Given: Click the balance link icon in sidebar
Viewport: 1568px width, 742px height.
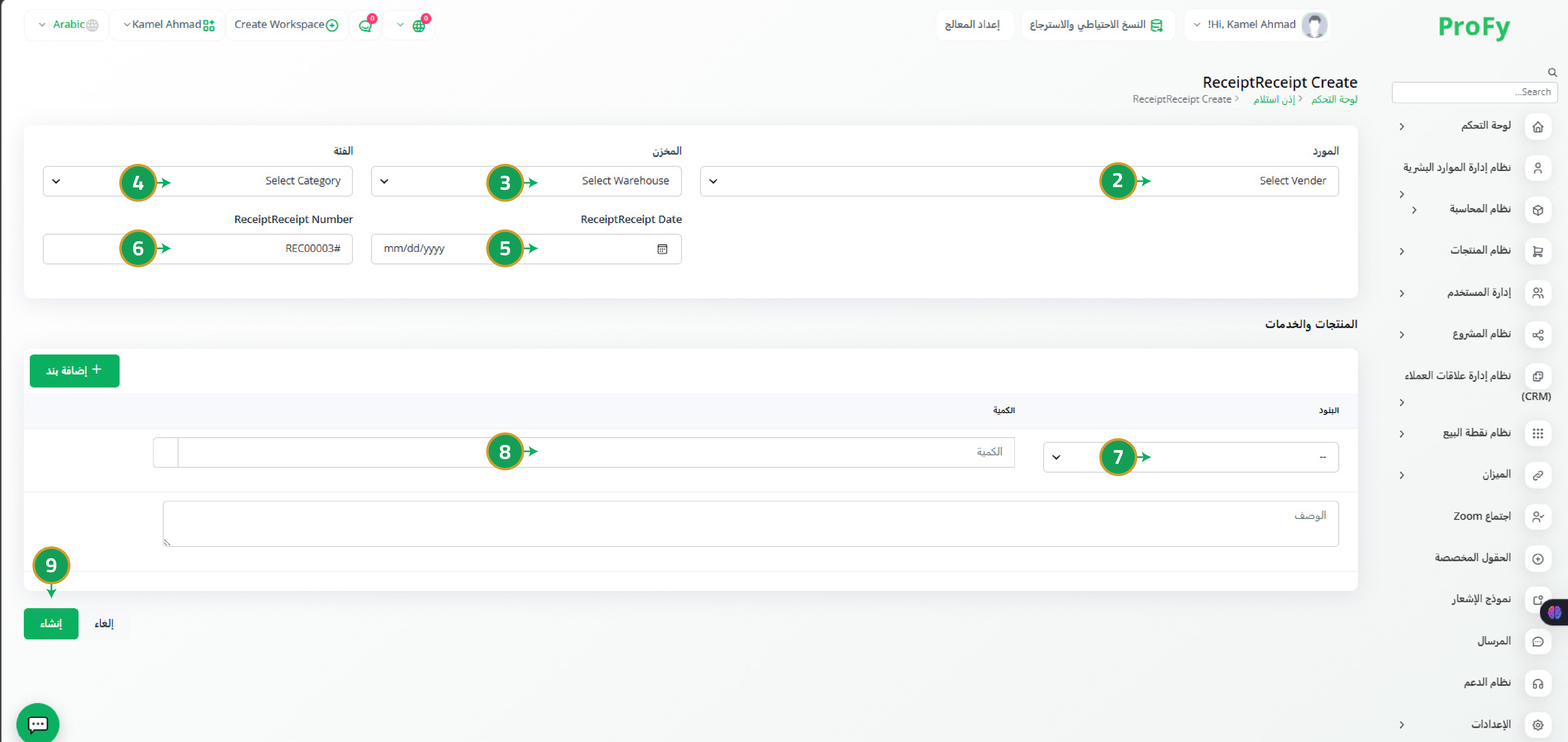Looking at the screenshot, I should pyautogui.click(x=1538, y=475).
